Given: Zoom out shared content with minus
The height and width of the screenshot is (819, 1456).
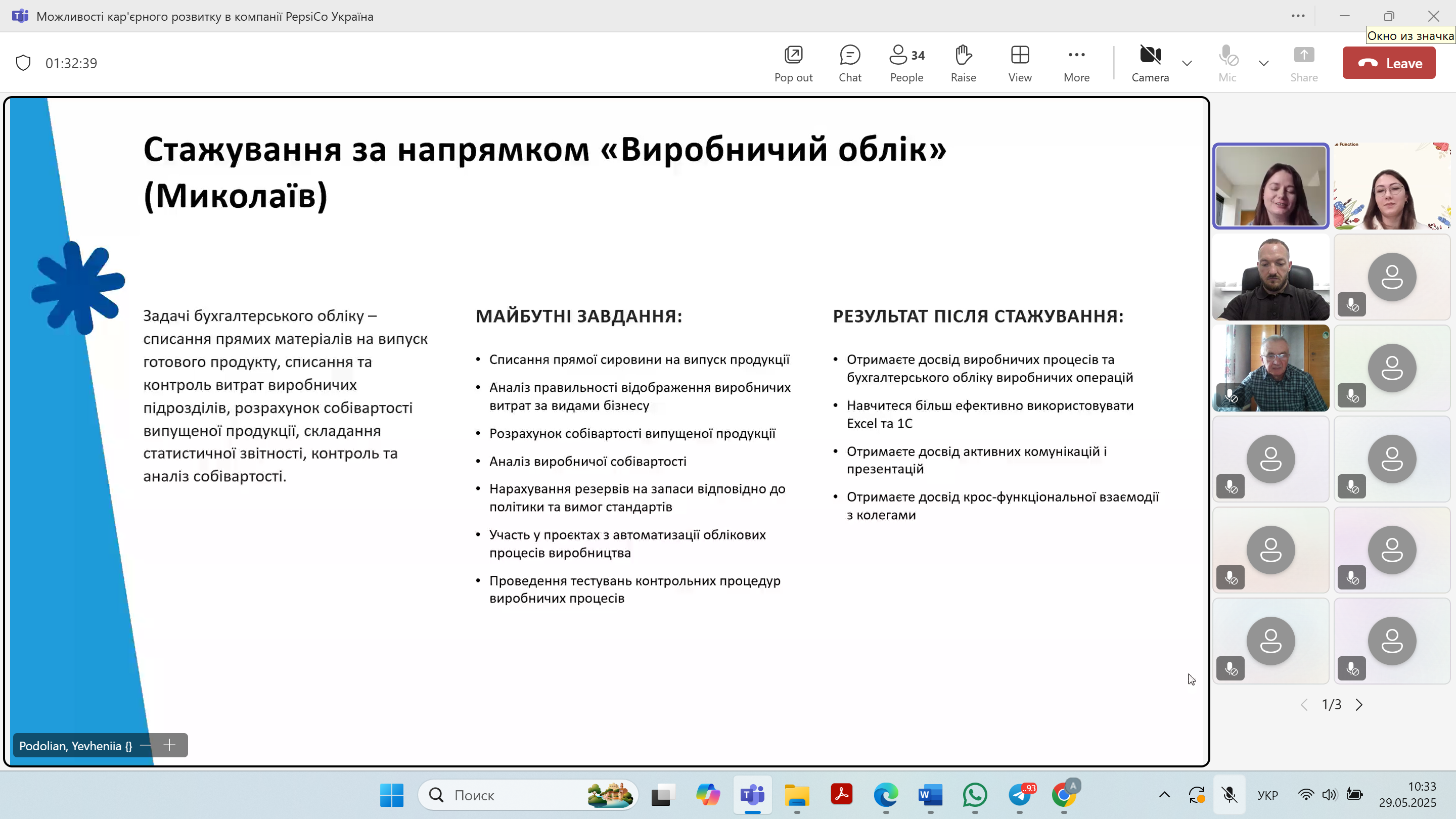Looking at the screenshot, I should (145, 745).
